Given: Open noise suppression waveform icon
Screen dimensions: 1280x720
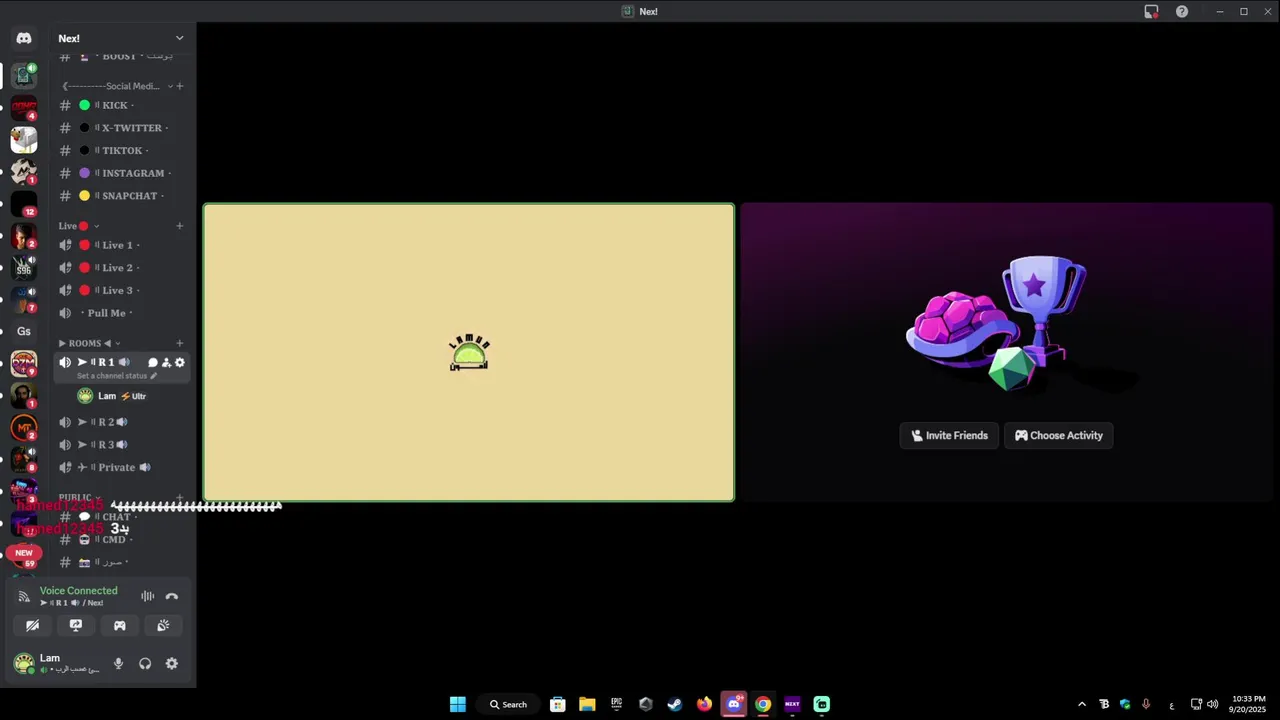Looking at the screenshot, I should 147,596.
